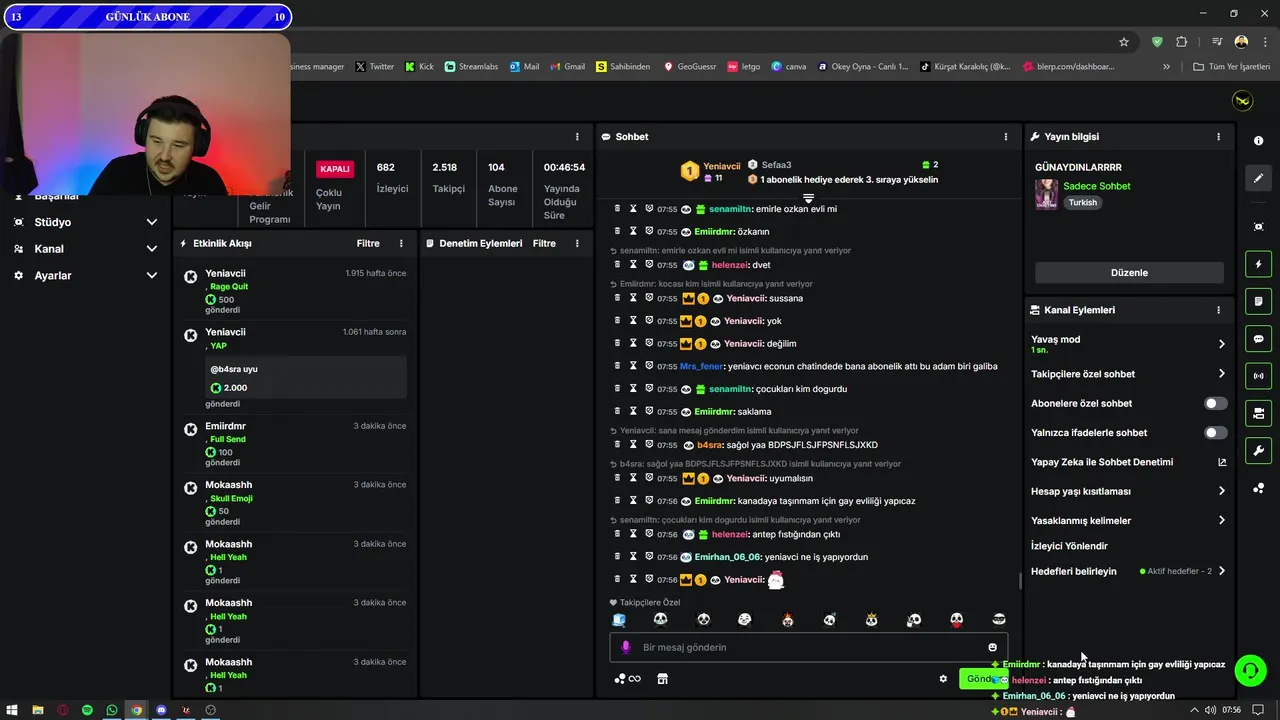
Task: Open Sahibinden bookmark
Action: (623, 67)
